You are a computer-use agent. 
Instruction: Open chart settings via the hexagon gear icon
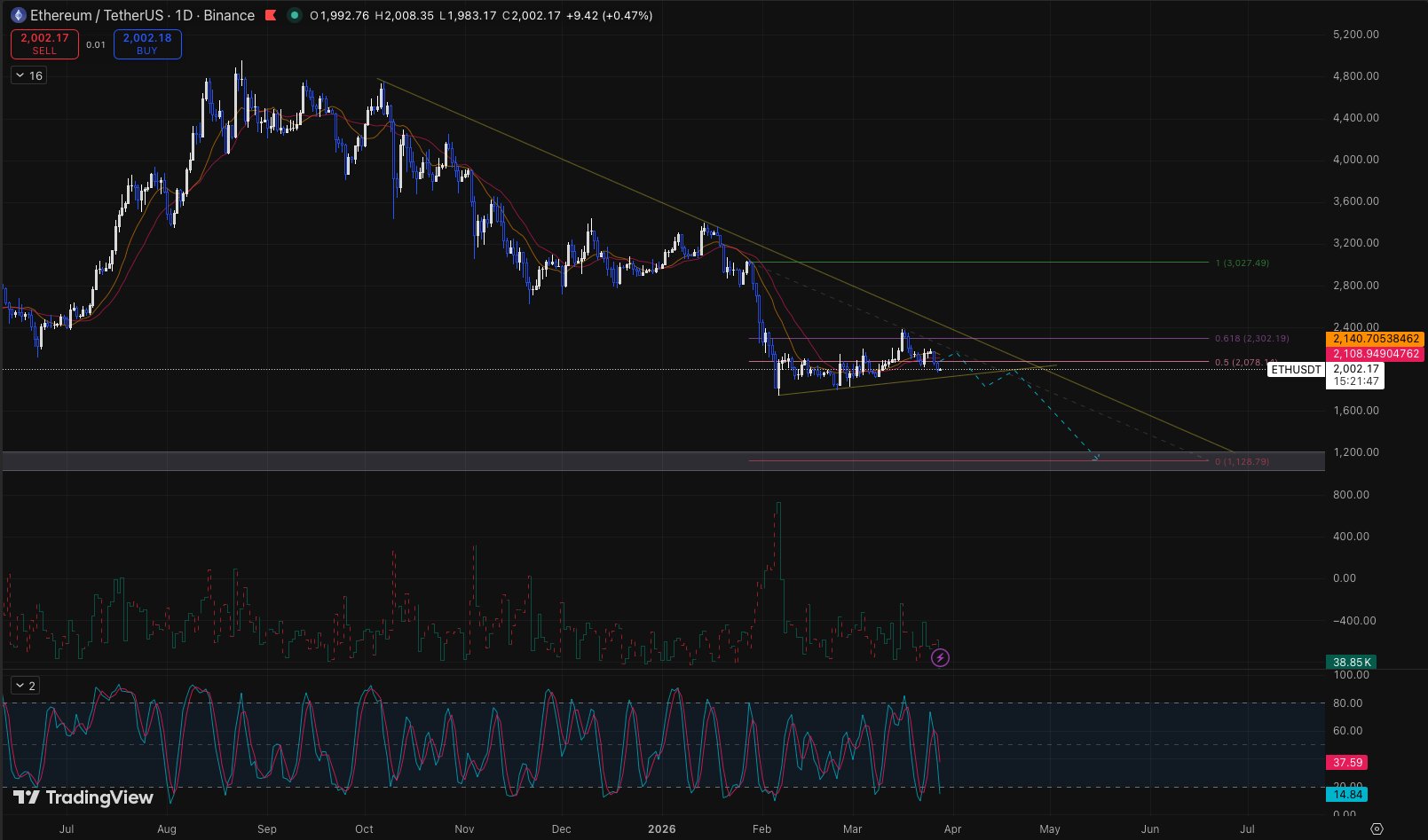[x=1377, y=829]
